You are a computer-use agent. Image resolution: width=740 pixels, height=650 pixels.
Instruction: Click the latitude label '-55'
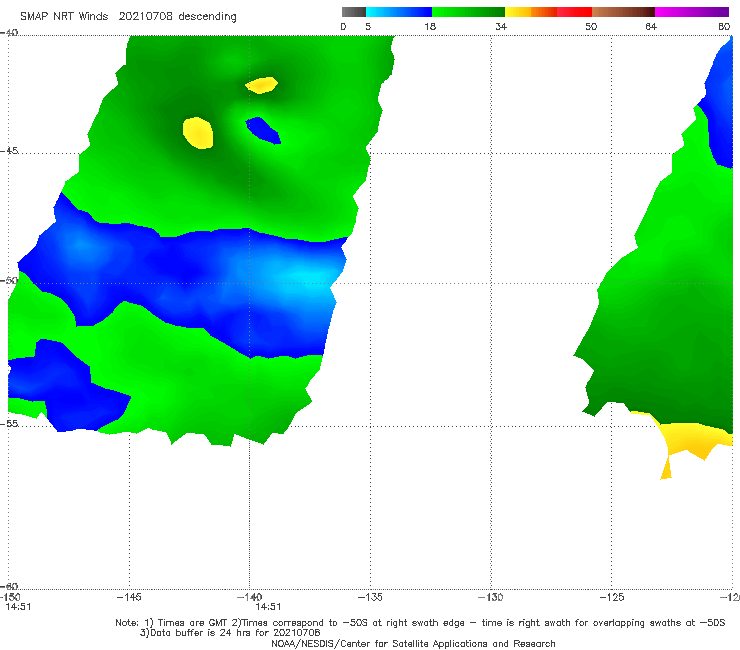(x=9, y=423)
